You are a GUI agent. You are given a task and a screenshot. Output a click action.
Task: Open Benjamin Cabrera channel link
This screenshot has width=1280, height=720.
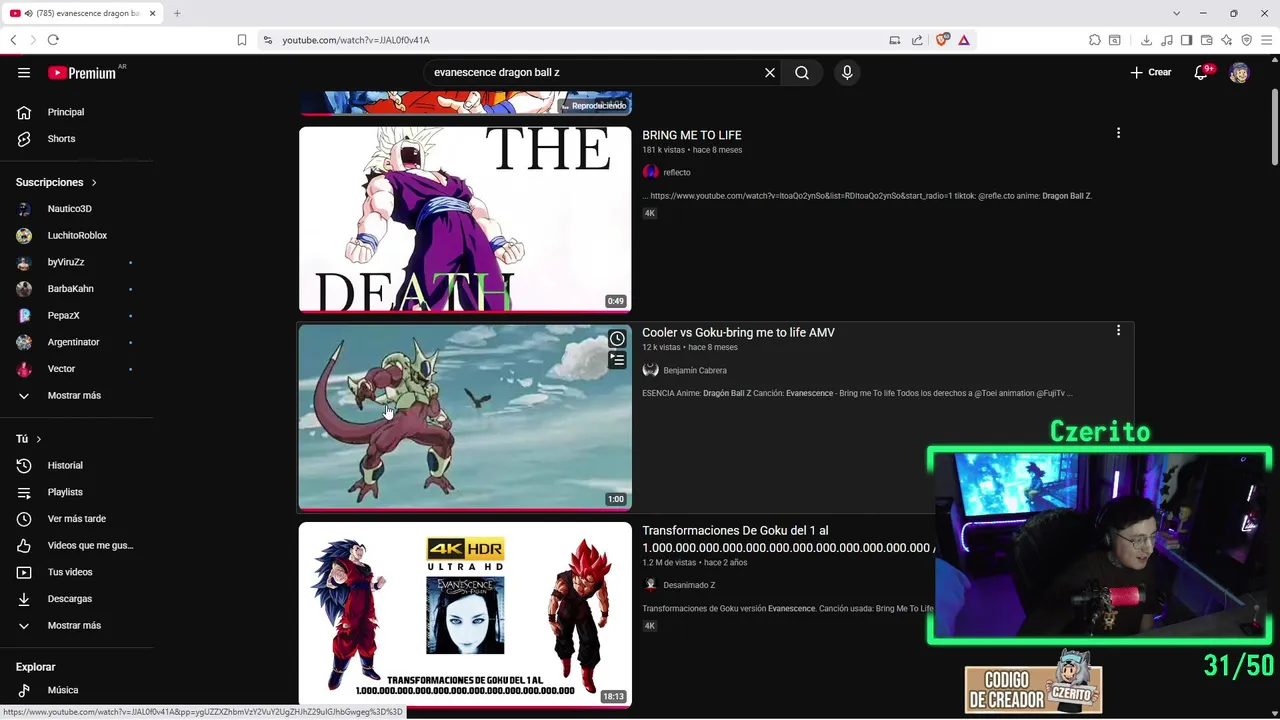click(695, 370)
